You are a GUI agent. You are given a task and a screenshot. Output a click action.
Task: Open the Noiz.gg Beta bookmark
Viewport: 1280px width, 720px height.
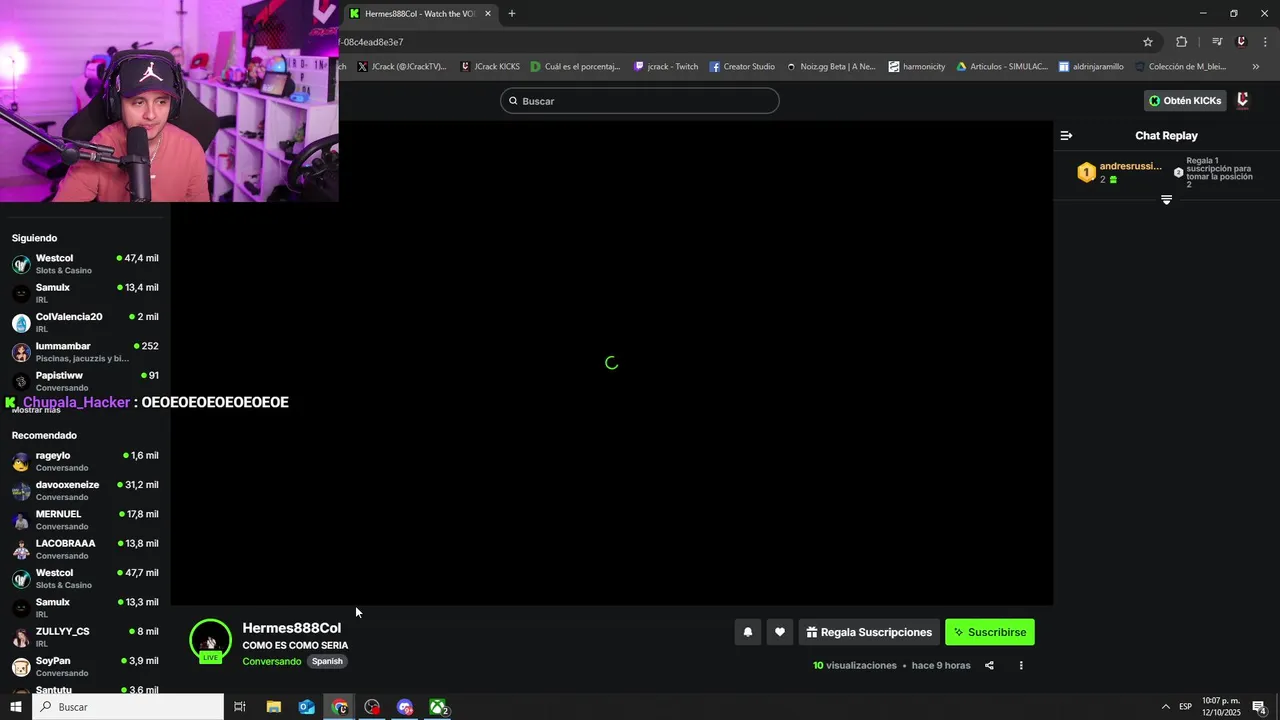tap(831, 67)
